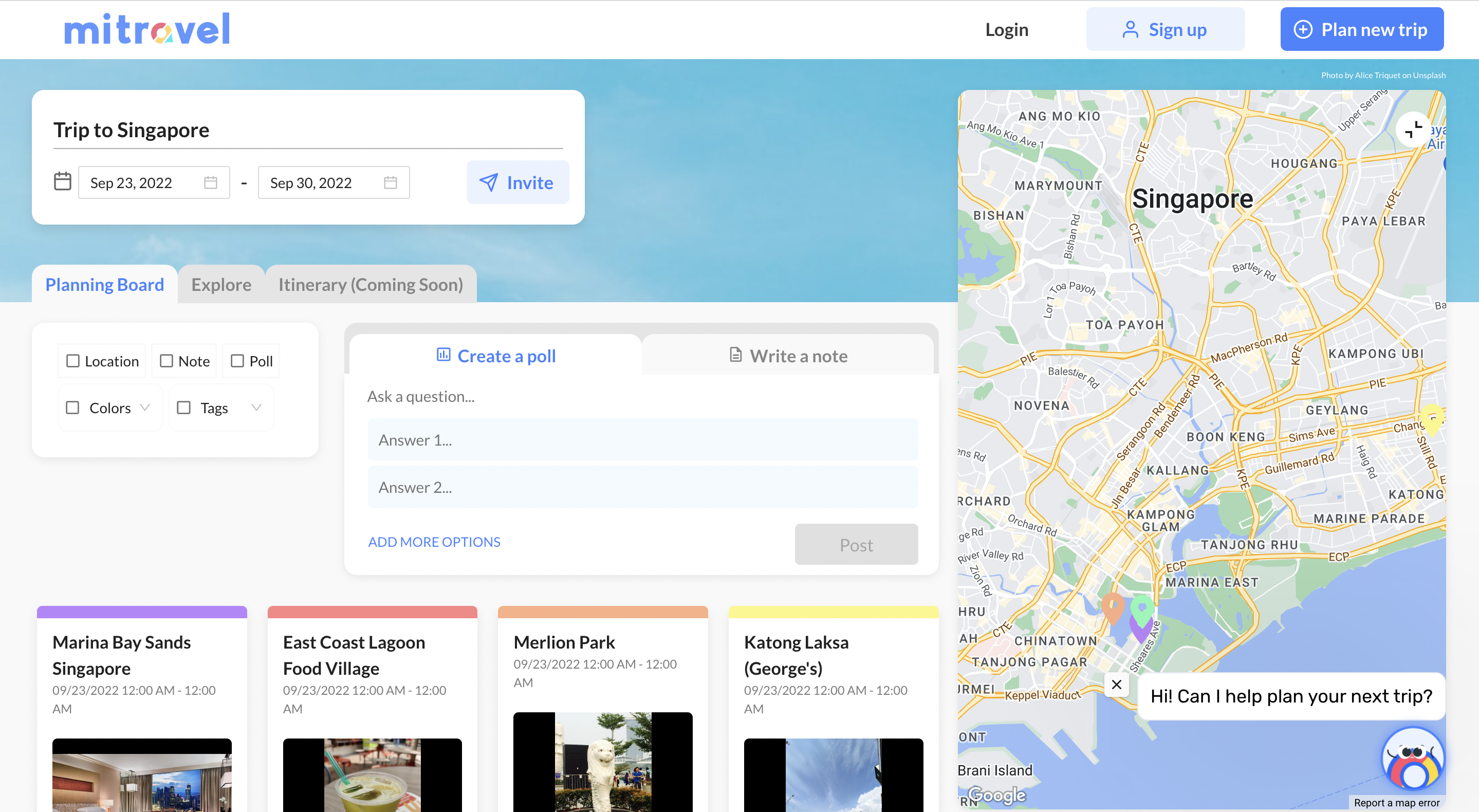Click ADD MORE OPTIONS link
This screenshot has width=1479, height=812.
click(434, 542)
